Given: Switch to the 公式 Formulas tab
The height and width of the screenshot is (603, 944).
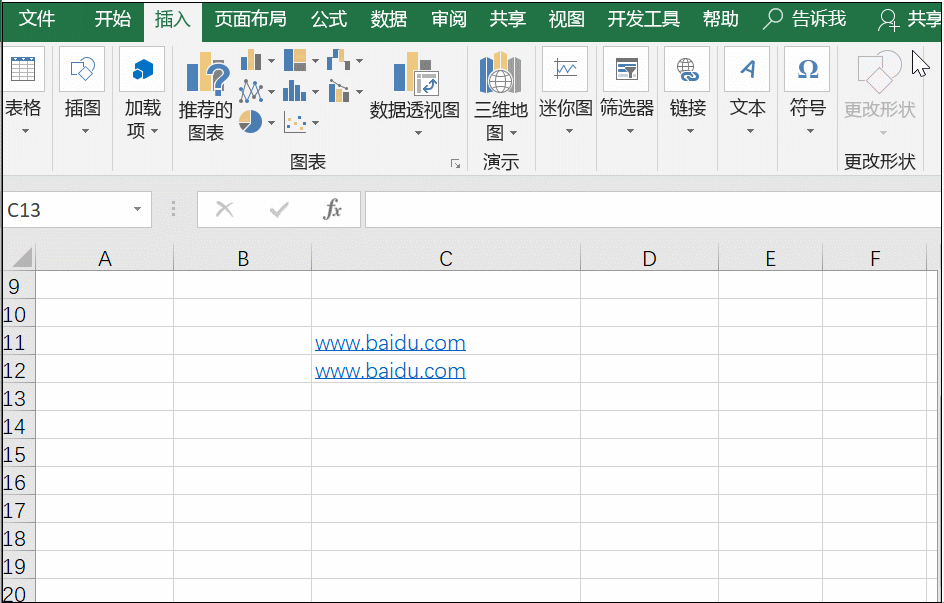Looking at the screenshot, I should pyautogui.click(x=329, y=19).
